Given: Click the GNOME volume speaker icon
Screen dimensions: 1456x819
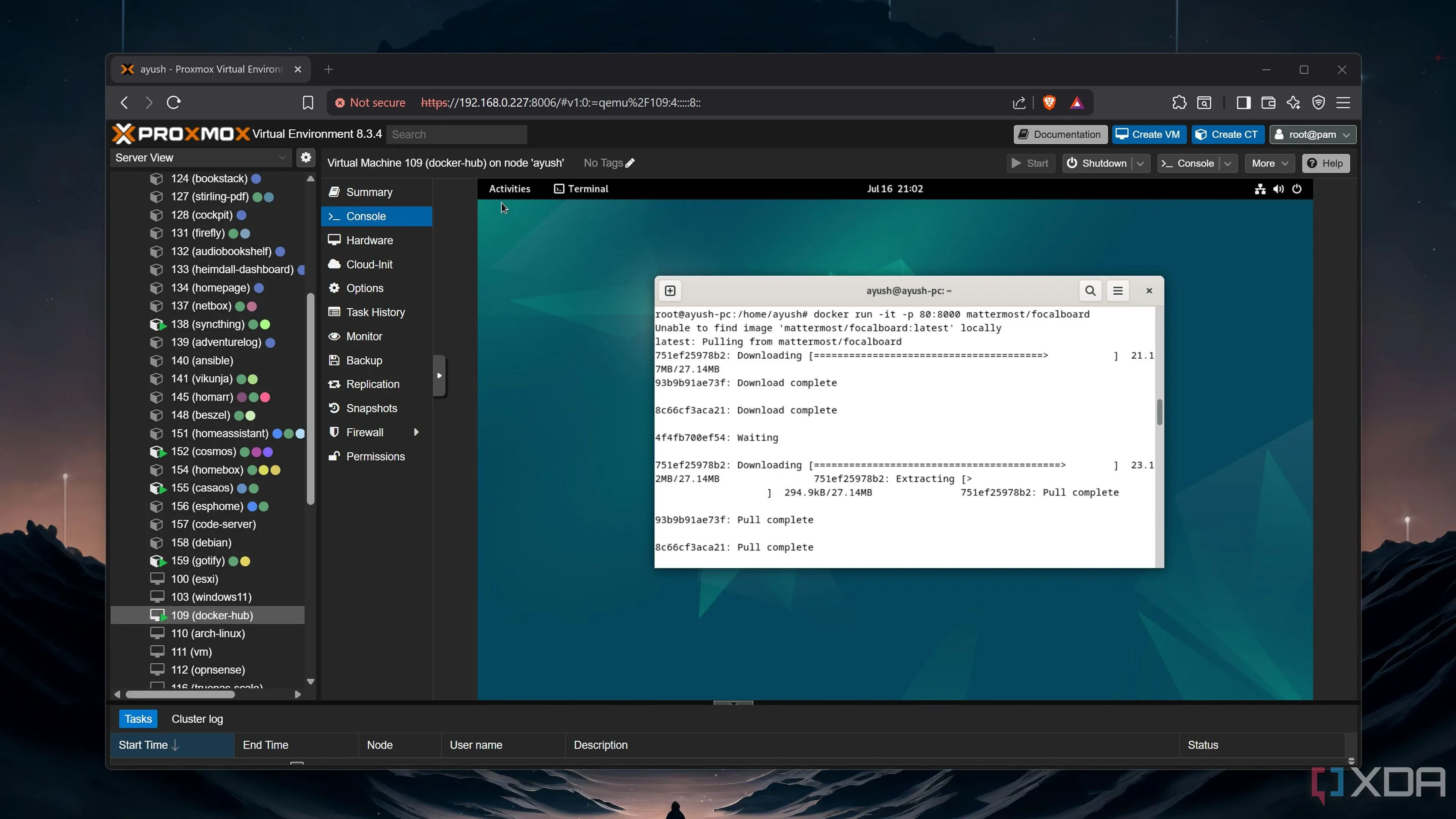Looking at the screenshot, I should (x=1278, y=189).
